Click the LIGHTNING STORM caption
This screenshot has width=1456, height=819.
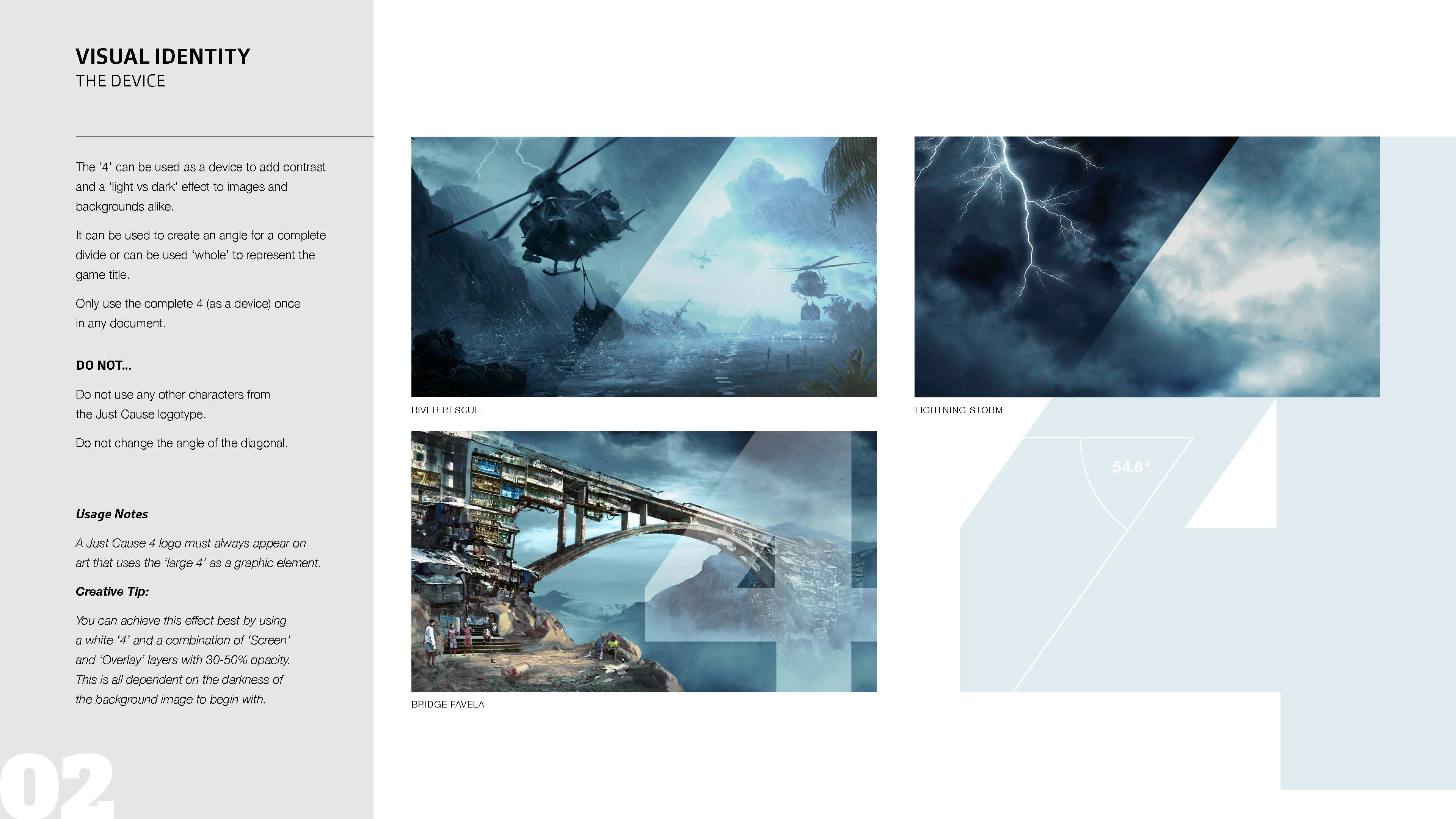click(958, 410)
